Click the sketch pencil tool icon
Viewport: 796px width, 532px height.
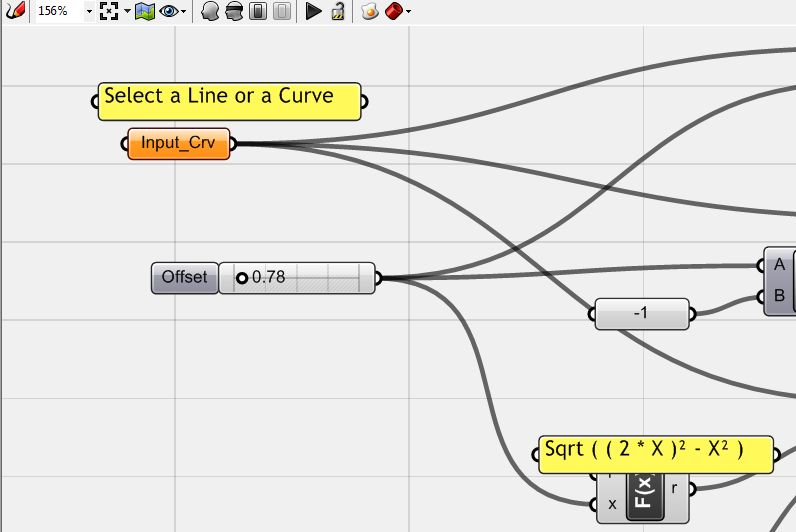tap(14, 12)
